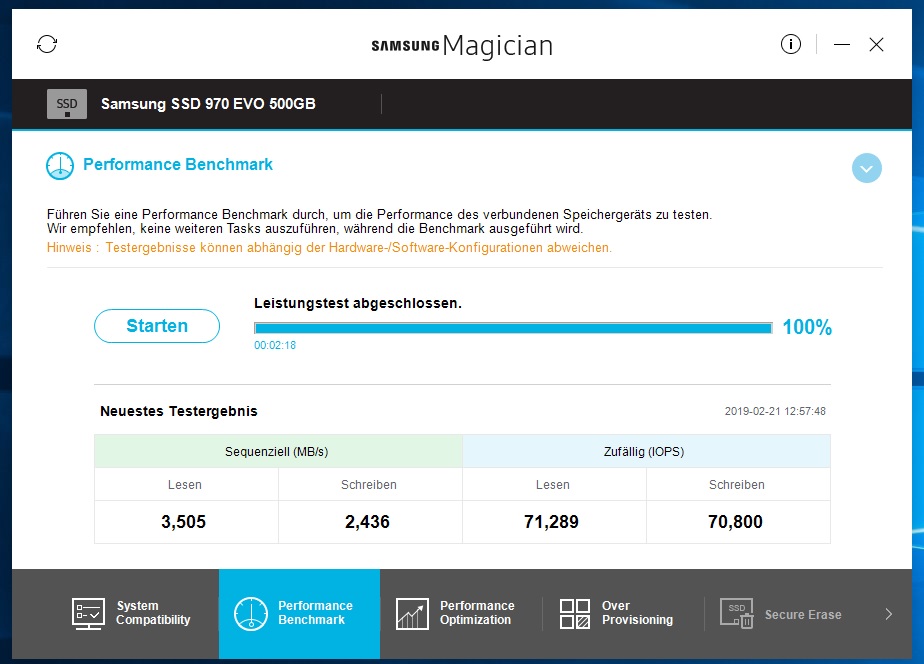Image resolution: width=924 pixels, height=664 pixels.
Task: Select the Performance Benchmark bottom tab
Action: pyautogui.click(x=299, y=613)
